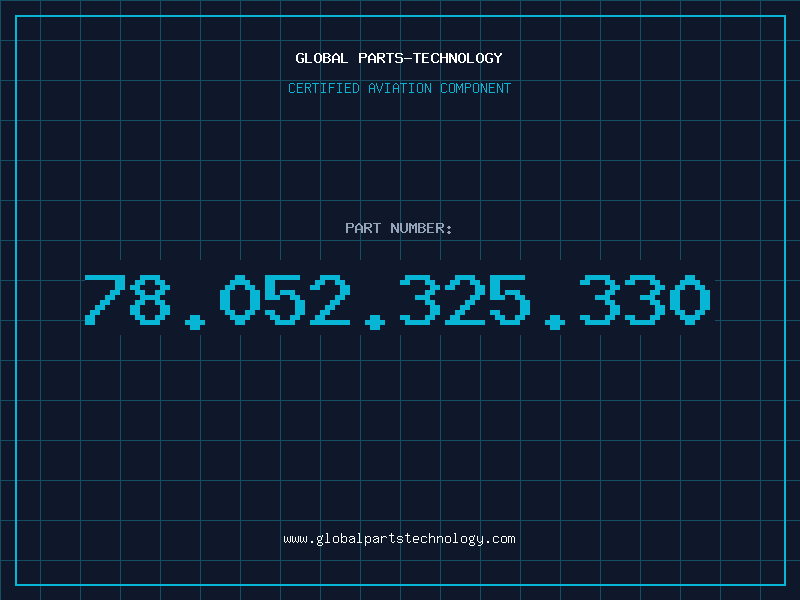The width and height of the screenshot is (800, 600).
Task: Click the part number 78.052.325.330
Action: [397, 301]
